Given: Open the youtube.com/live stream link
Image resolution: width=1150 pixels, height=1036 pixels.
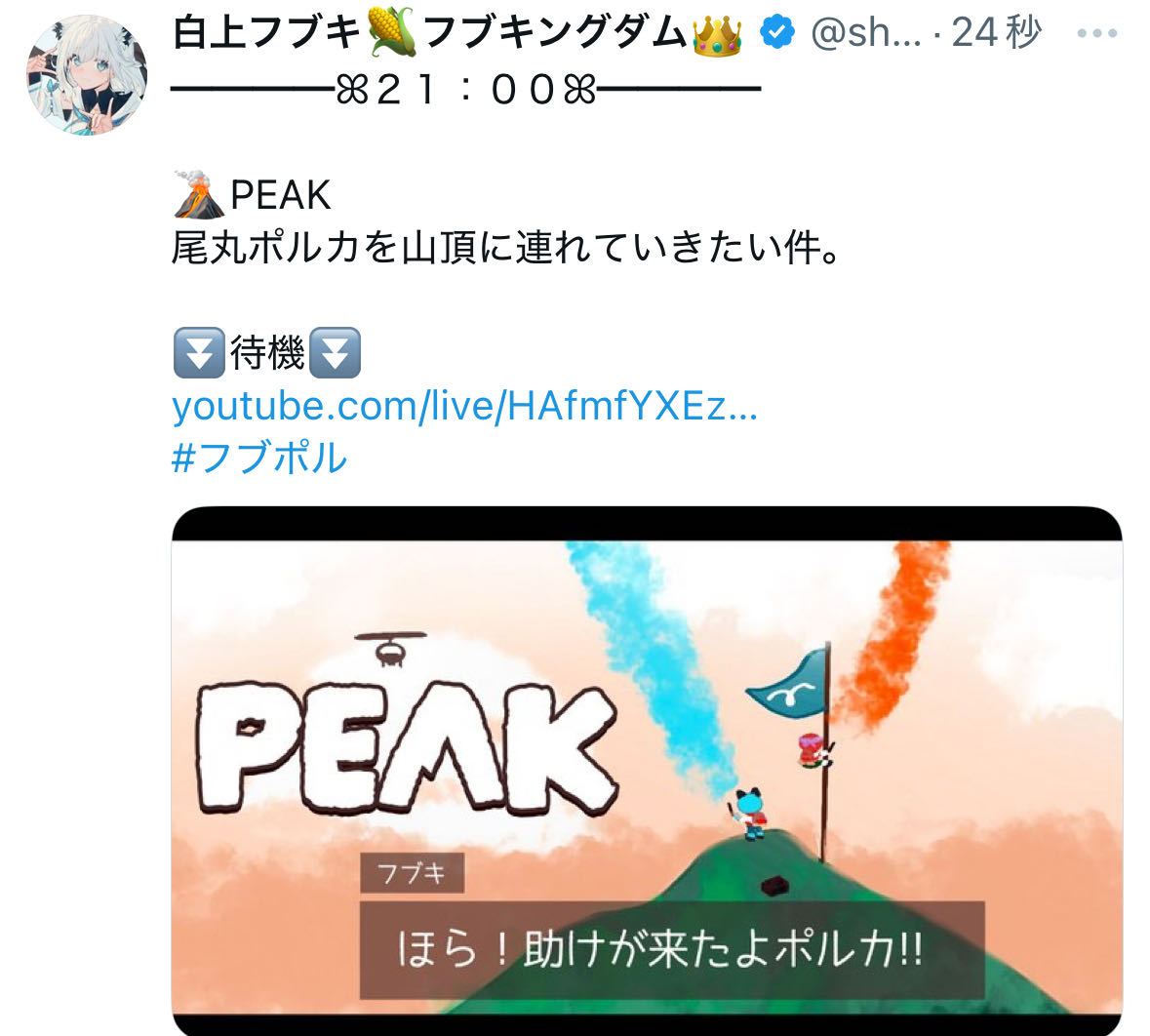Looking at the screenshot, I should [x=464, y=405].
